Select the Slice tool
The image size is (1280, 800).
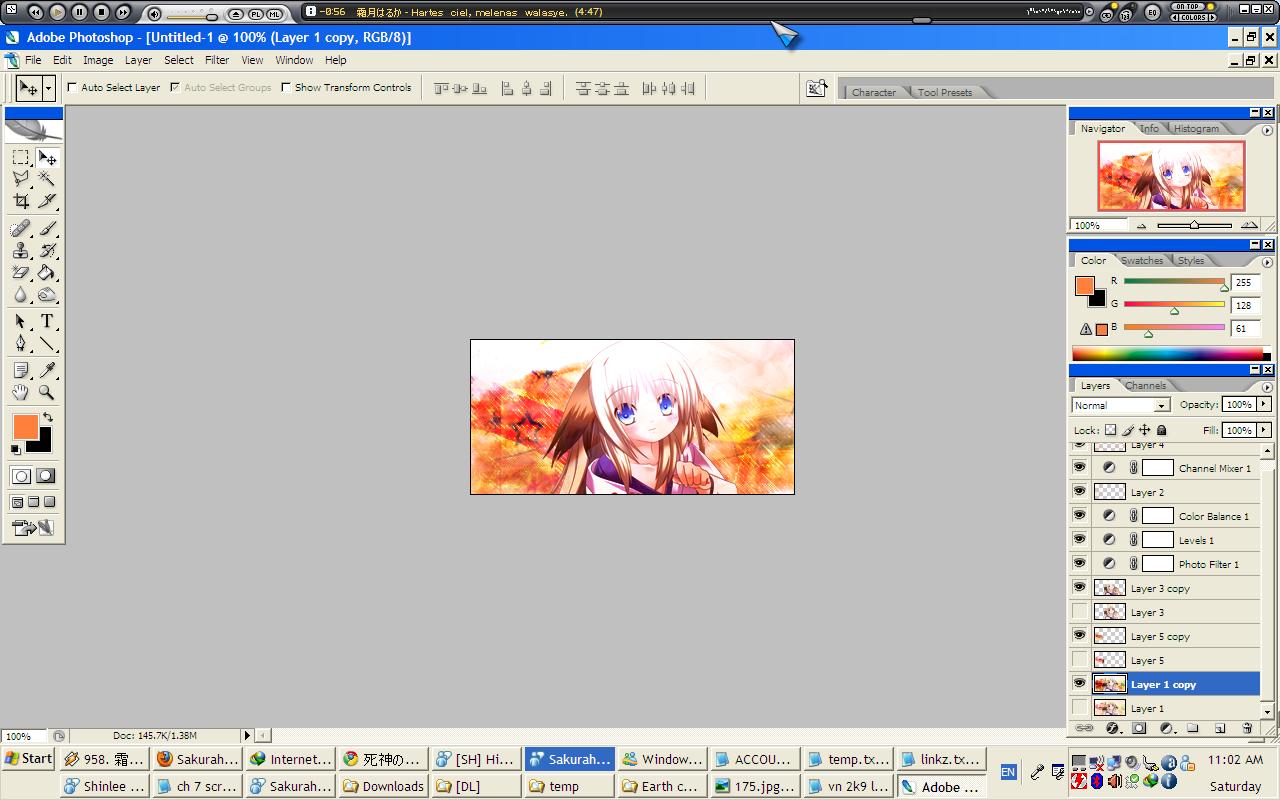(x=47, y=200)
